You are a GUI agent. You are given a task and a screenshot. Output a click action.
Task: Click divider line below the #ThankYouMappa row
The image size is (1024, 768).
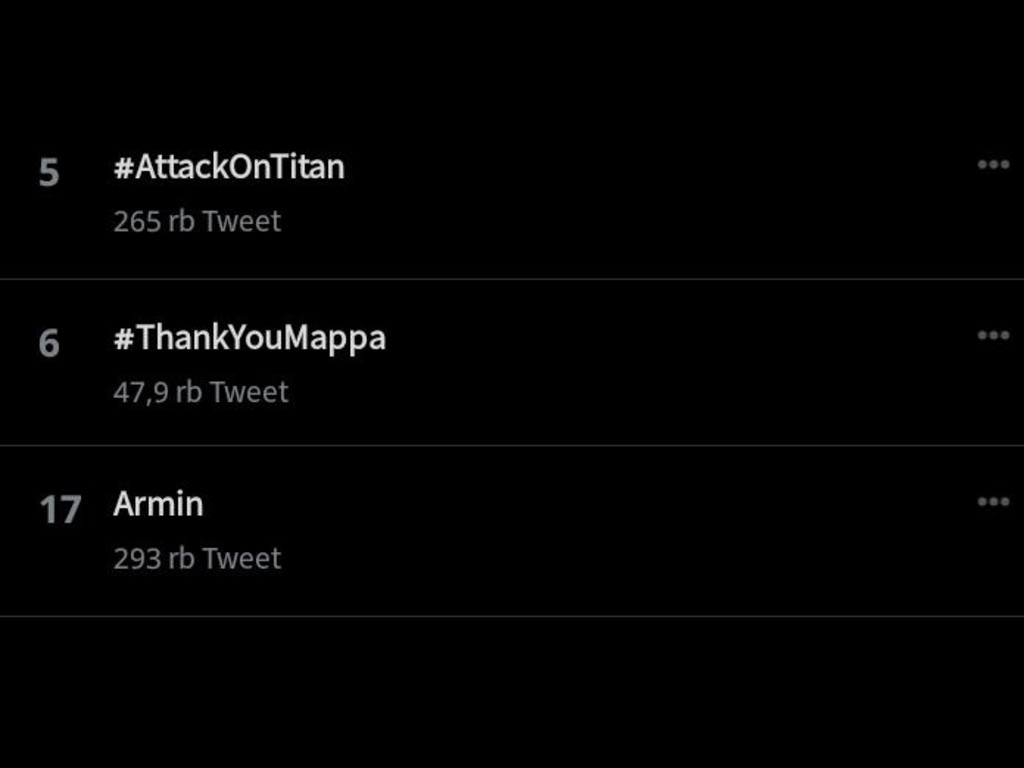(512, 446)
